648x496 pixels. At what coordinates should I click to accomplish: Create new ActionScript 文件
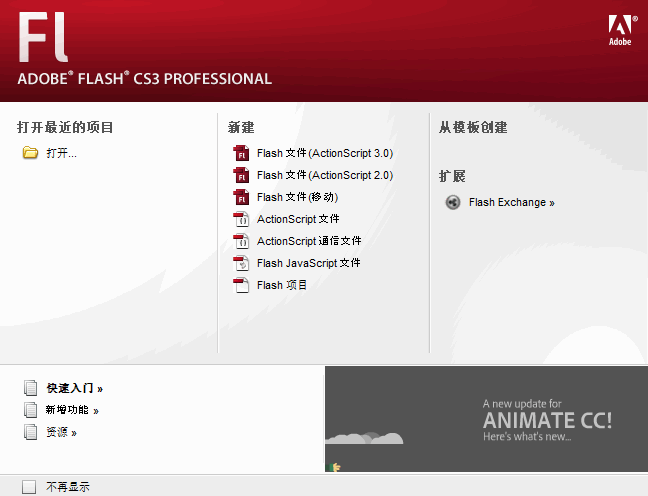point(298,219)
